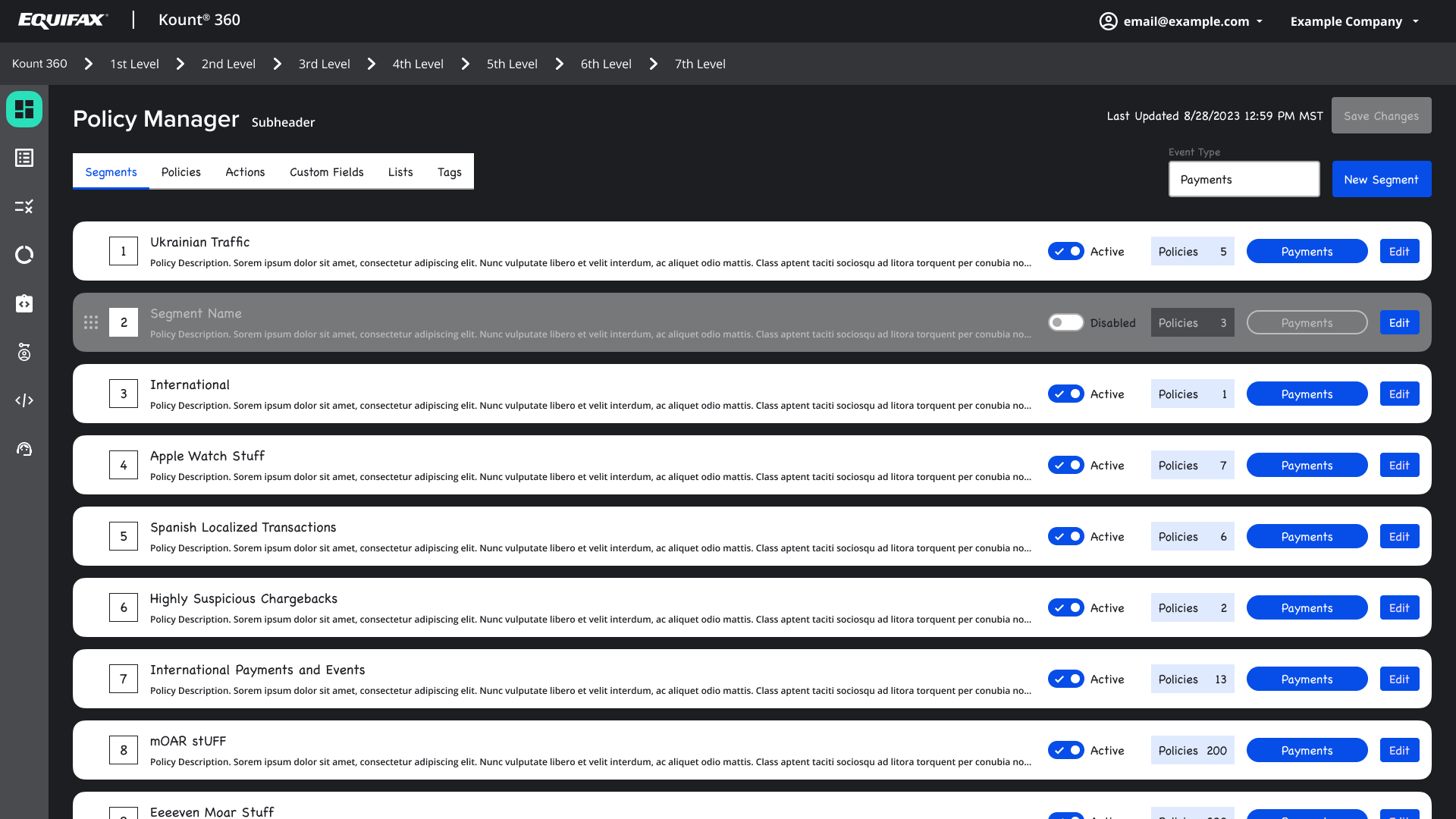
Task: Select order number box 4
Action: point(124,465)
